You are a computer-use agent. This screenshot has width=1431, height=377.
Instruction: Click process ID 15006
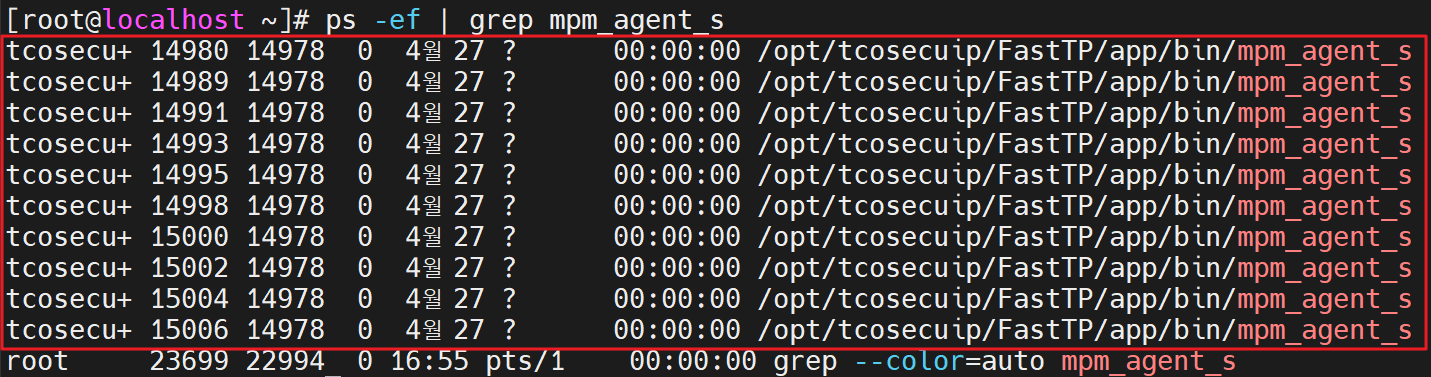coord(189,330)
